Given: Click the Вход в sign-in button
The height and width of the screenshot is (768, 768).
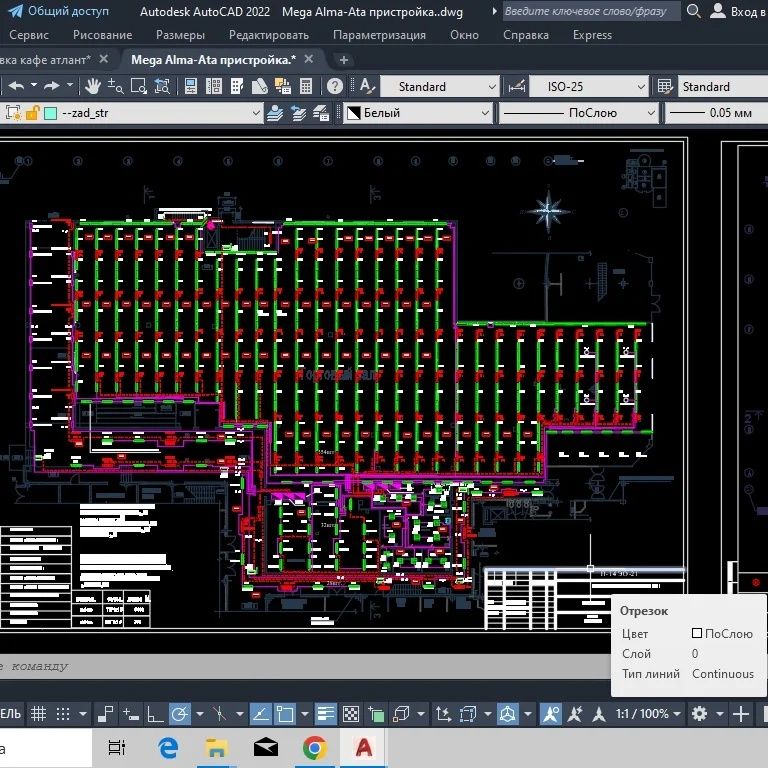Looking at the screenshot, I should pos(738,11).
